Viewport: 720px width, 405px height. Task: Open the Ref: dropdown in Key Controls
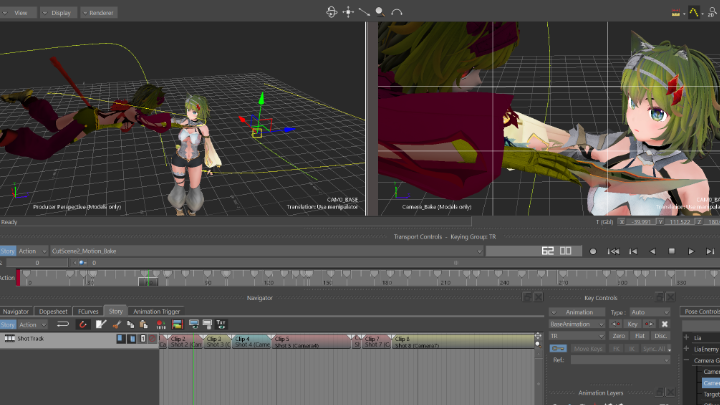(620, 360)
